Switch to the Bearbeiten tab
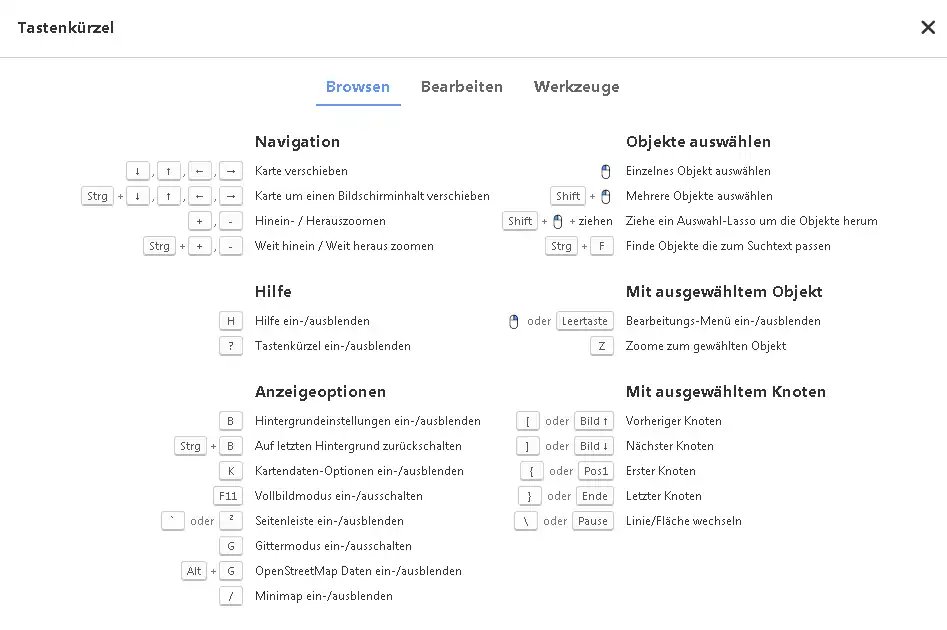The width and height of the screenshot is (947, 630). (461, 87)
